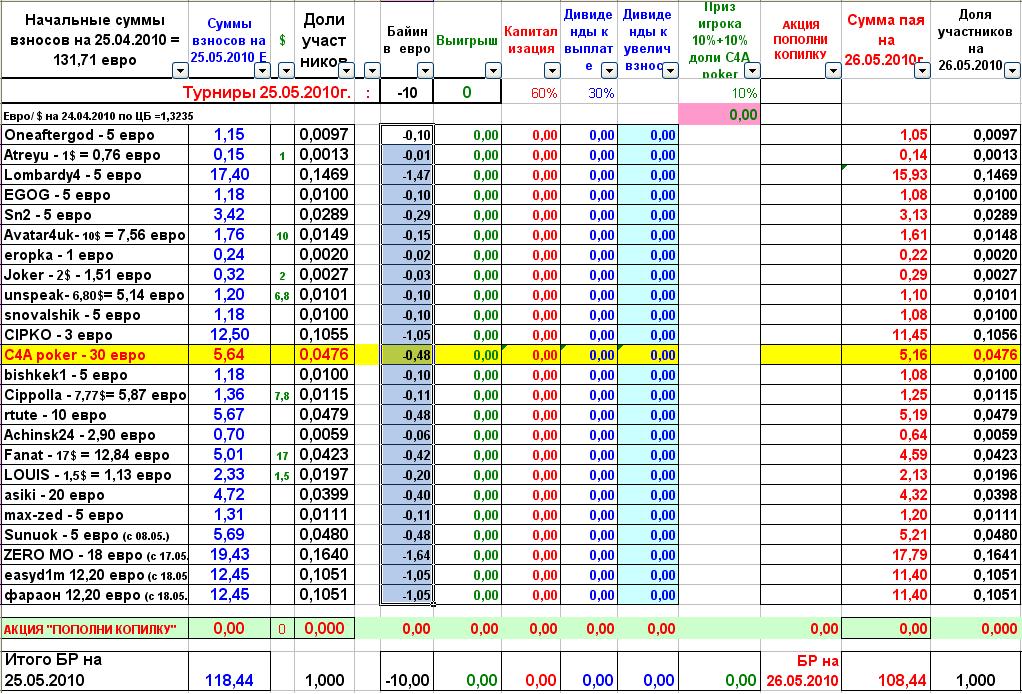Click the 12,50 sum in CIPKO row
The height and width of the screenshot is (694, 1022).
(229, 334)
